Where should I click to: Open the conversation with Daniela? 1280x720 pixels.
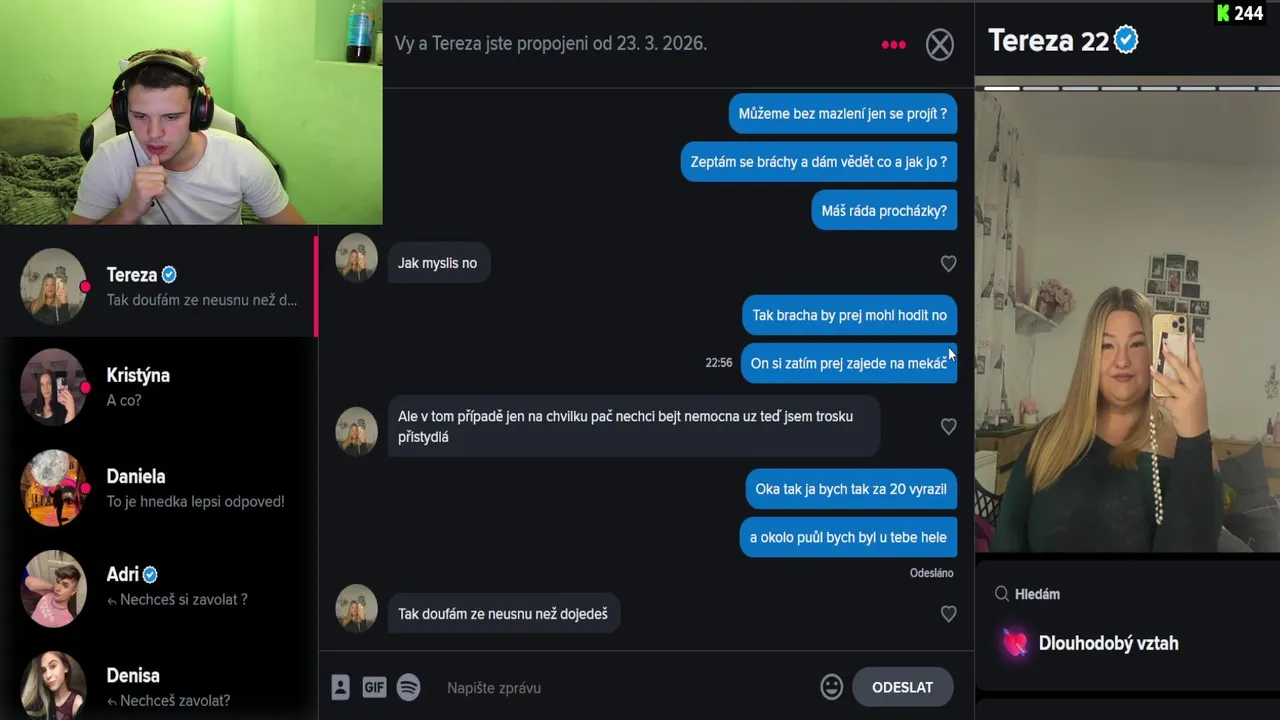coord(159,488)
